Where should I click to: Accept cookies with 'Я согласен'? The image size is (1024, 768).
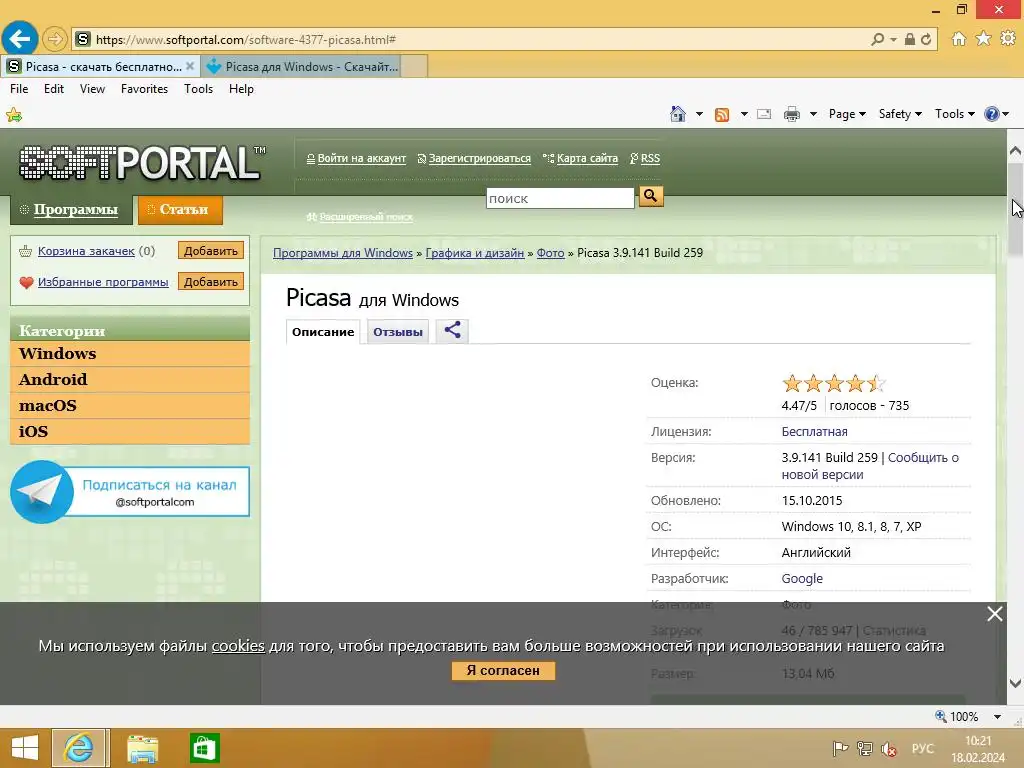pyautogui.click(x=503, y=671)
